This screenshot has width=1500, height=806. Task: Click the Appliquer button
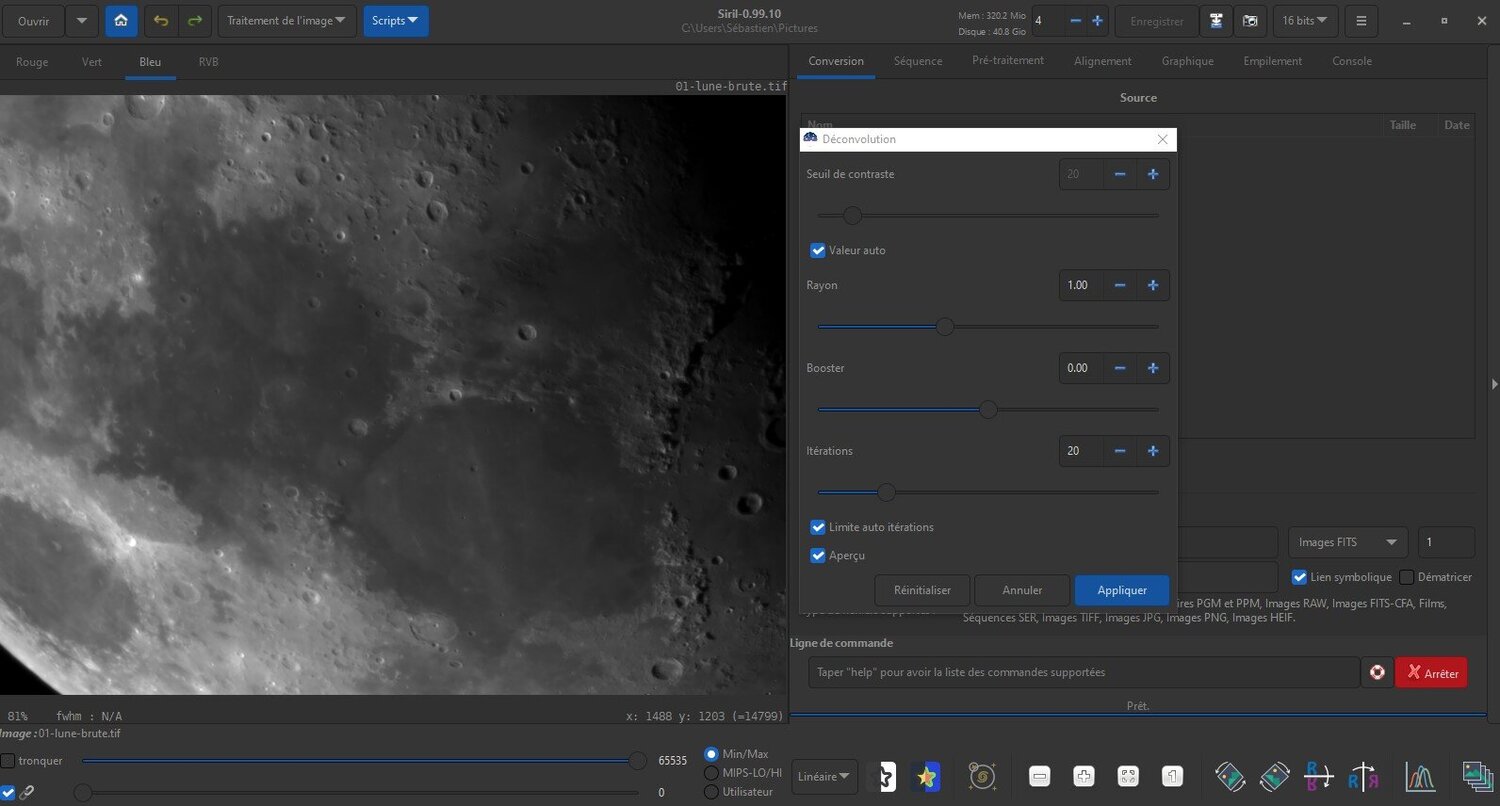pos(1122,590)
